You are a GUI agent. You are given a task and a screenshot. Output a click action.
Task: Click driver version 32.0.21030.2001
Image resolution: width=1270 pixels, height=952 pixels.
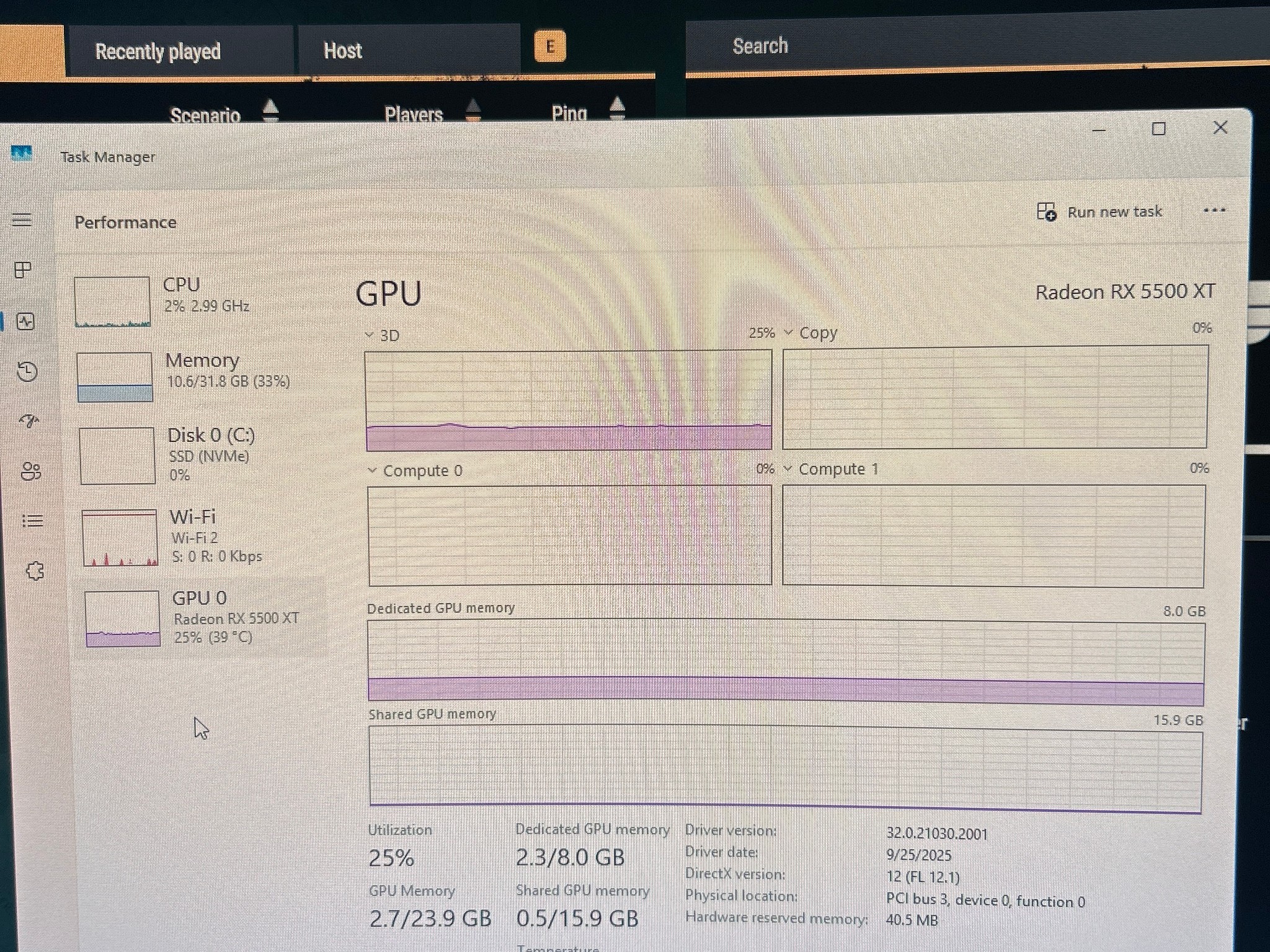(936, 834)
